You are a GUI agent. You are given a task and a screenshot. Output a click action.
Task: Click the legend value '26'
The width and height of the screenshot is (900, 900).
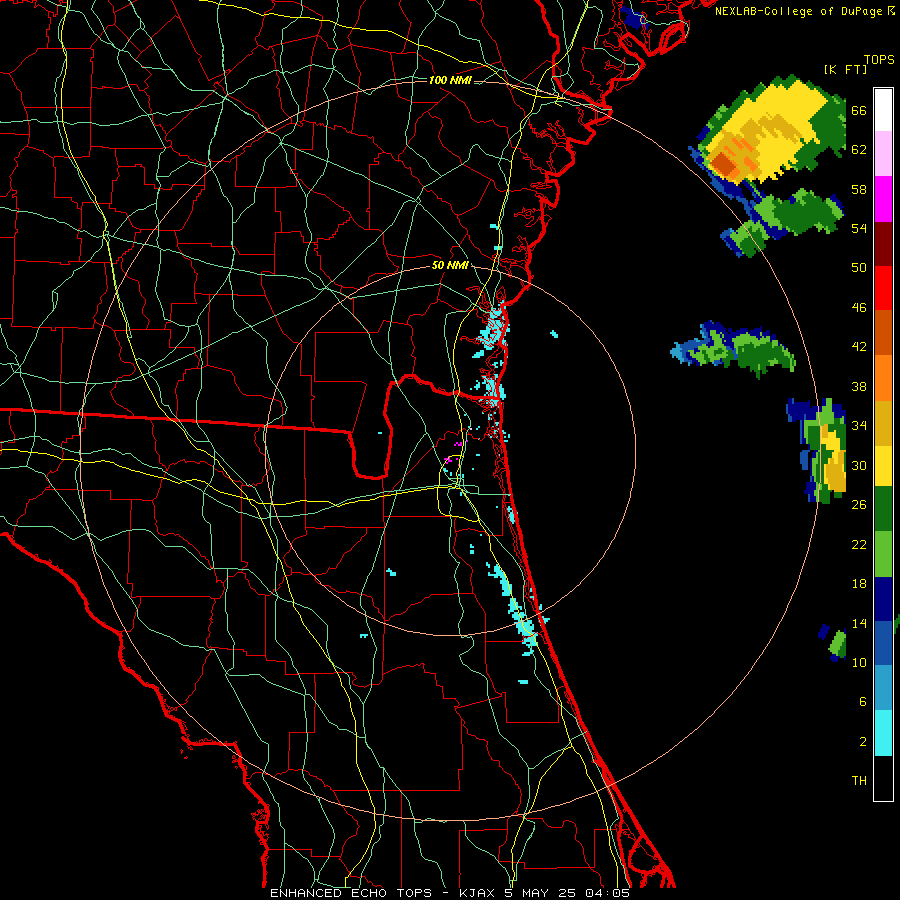pos(859,505)
